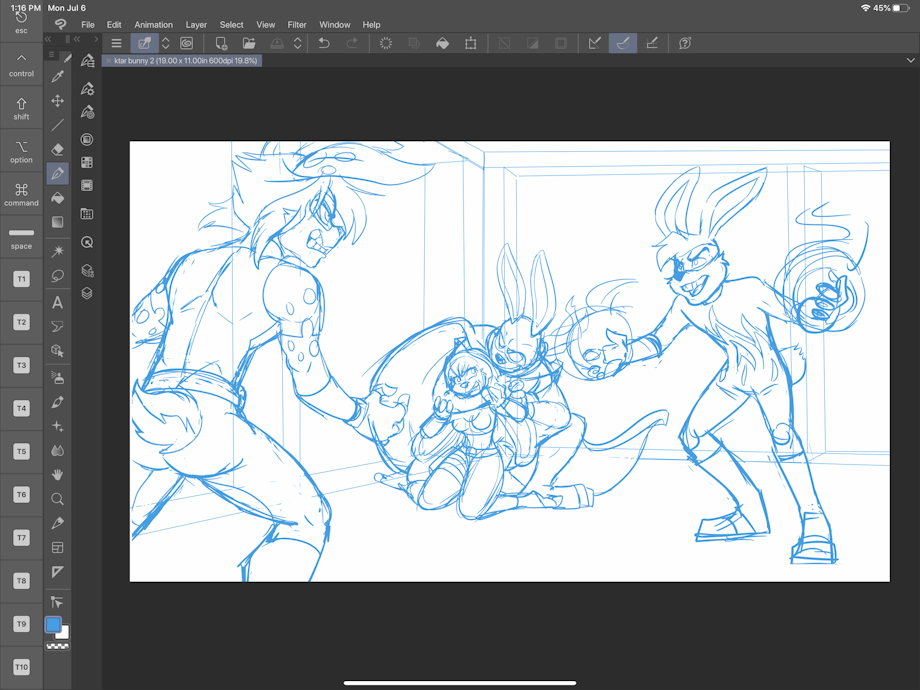
Task: Click the New canvas icon
Action: pyautogui.click(x=221, y=43)
